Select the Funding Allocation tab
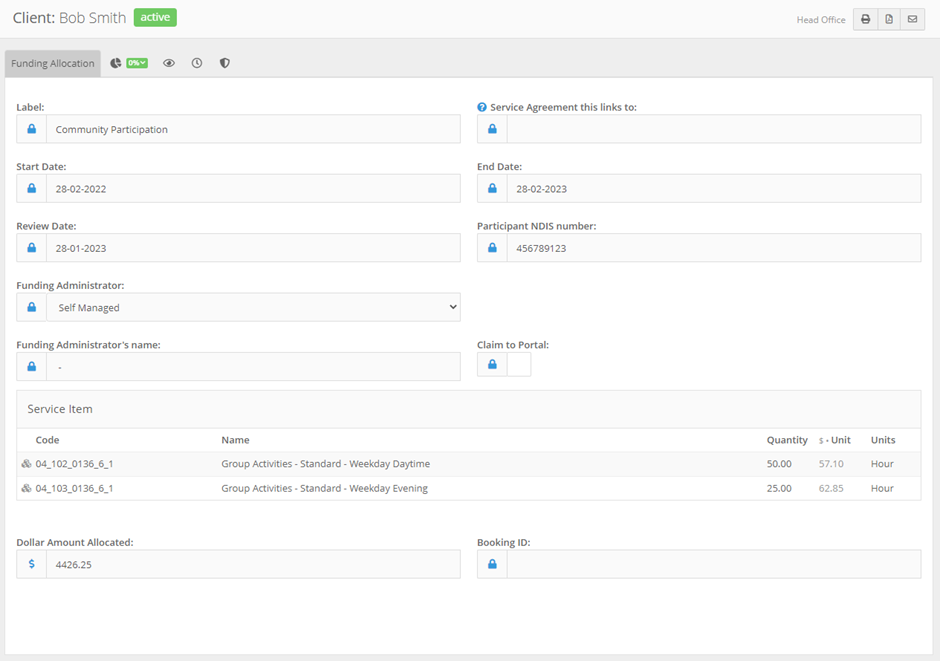The height and width of the screenshot is (661, 940). (x=53, y=64)
